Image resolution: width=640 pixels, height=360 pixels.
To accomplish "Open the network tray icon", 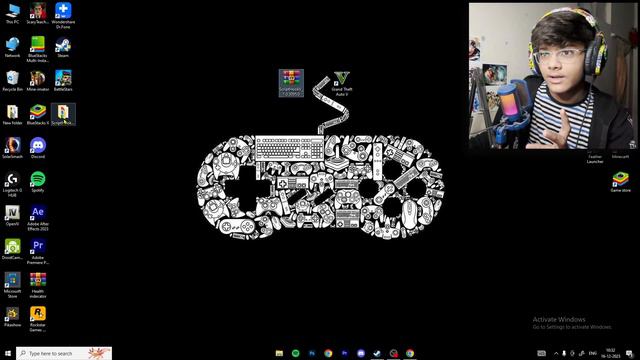I will pyautogui.click(x=582, y=353).
